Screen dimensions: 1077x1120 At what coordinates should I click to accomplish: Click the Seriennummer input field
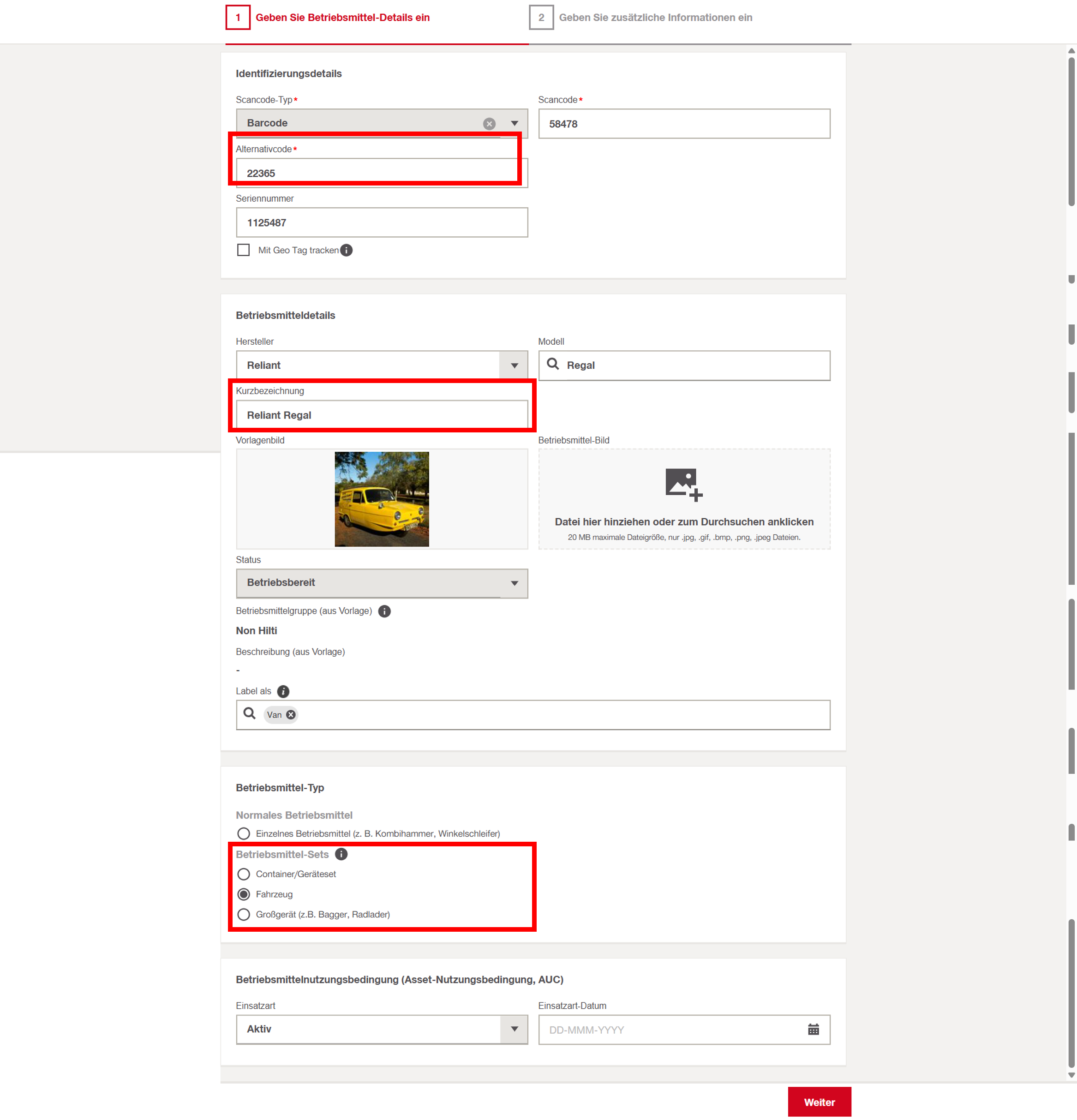382,223
